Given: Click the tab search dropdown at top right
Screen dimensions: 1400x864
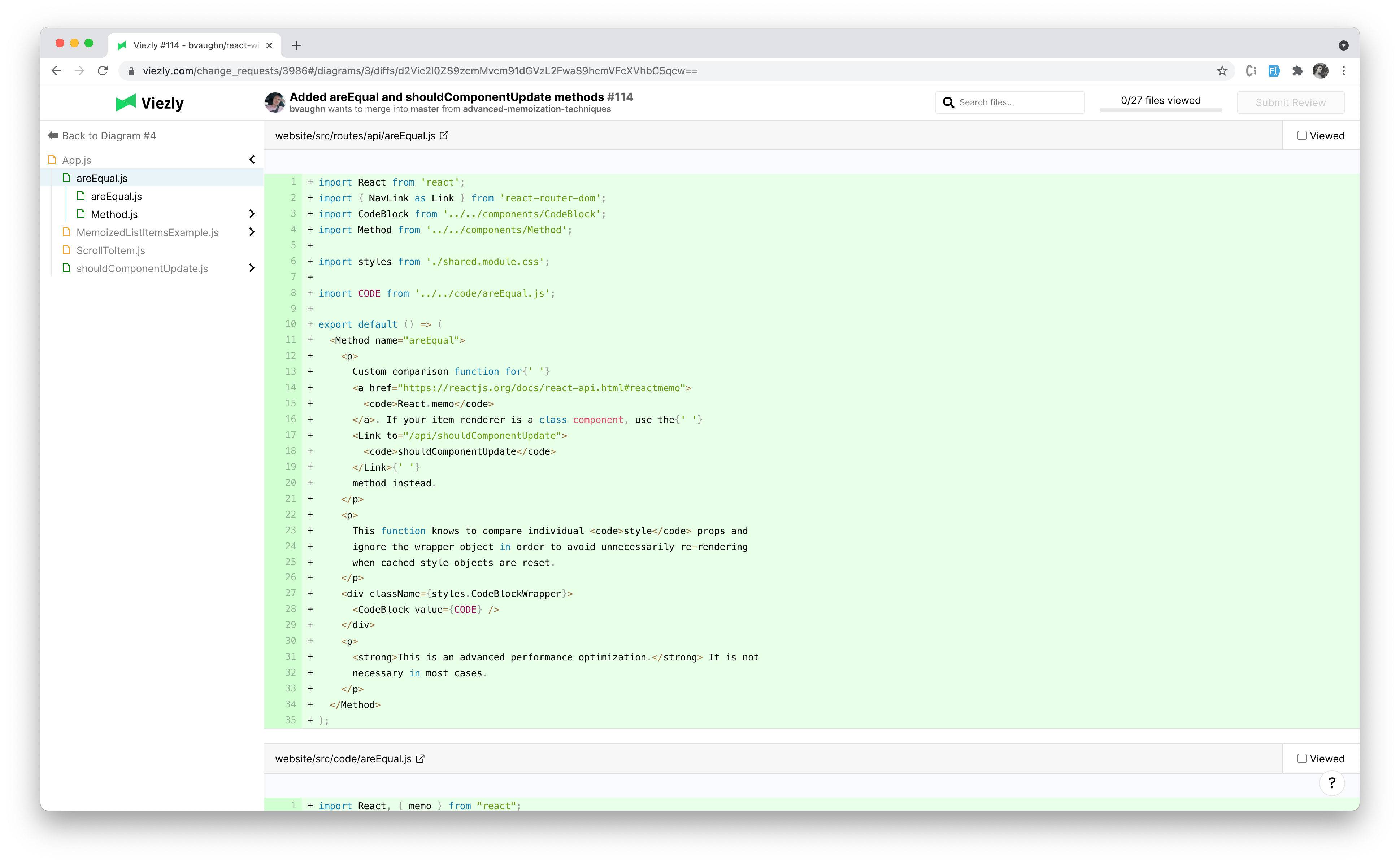Looking at the screenshot, I should click(1343, 45).
